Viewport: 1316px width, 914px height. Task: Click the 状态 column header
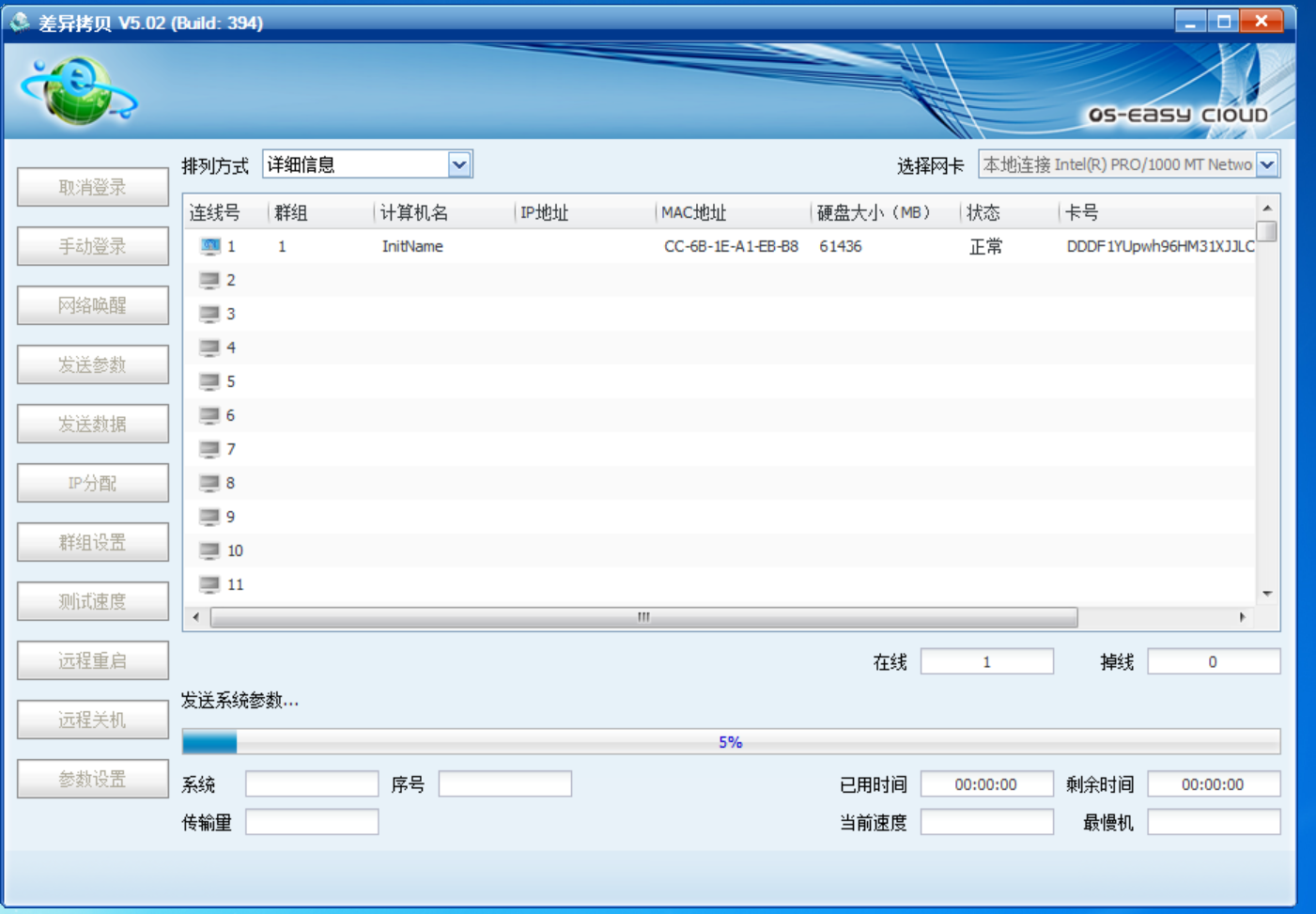tap(983, 213)
